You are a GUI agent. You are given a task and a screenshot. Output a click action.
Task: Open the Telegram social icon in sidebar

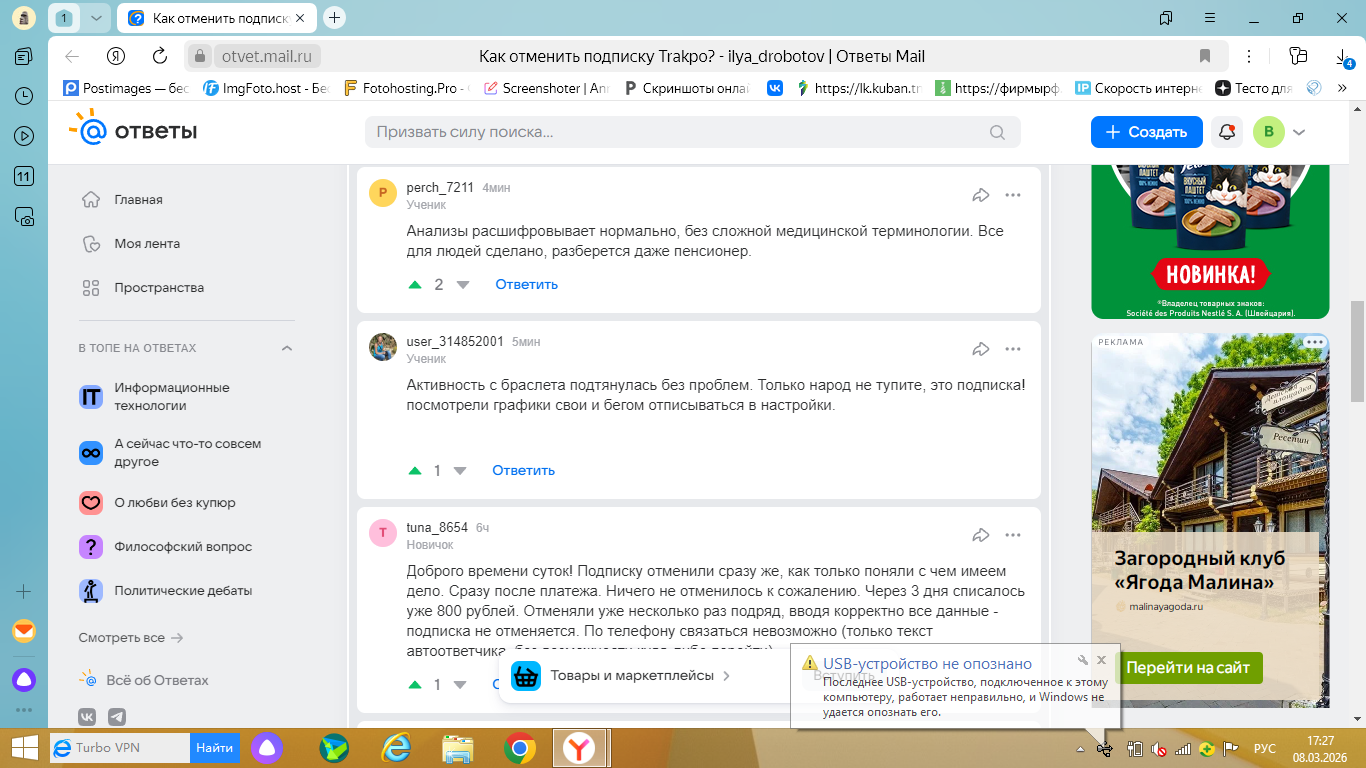point(117,717)
